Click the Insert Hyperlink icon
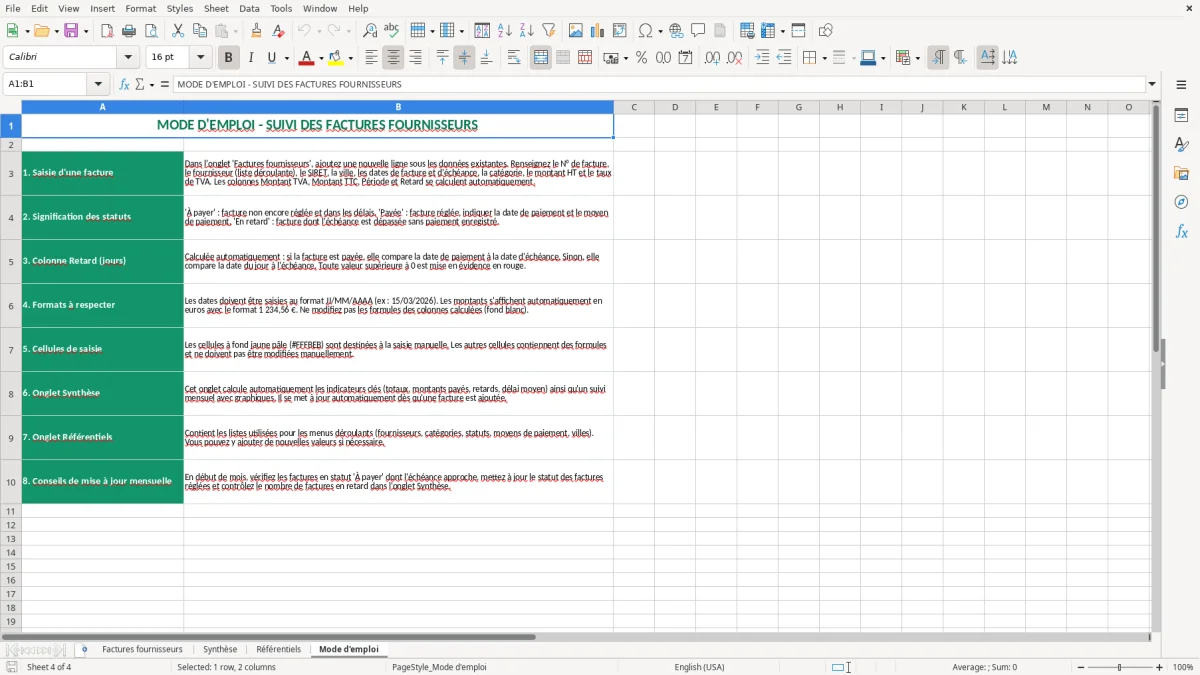The width and height of the screenshot is (1200, 675). click(677, 31)
